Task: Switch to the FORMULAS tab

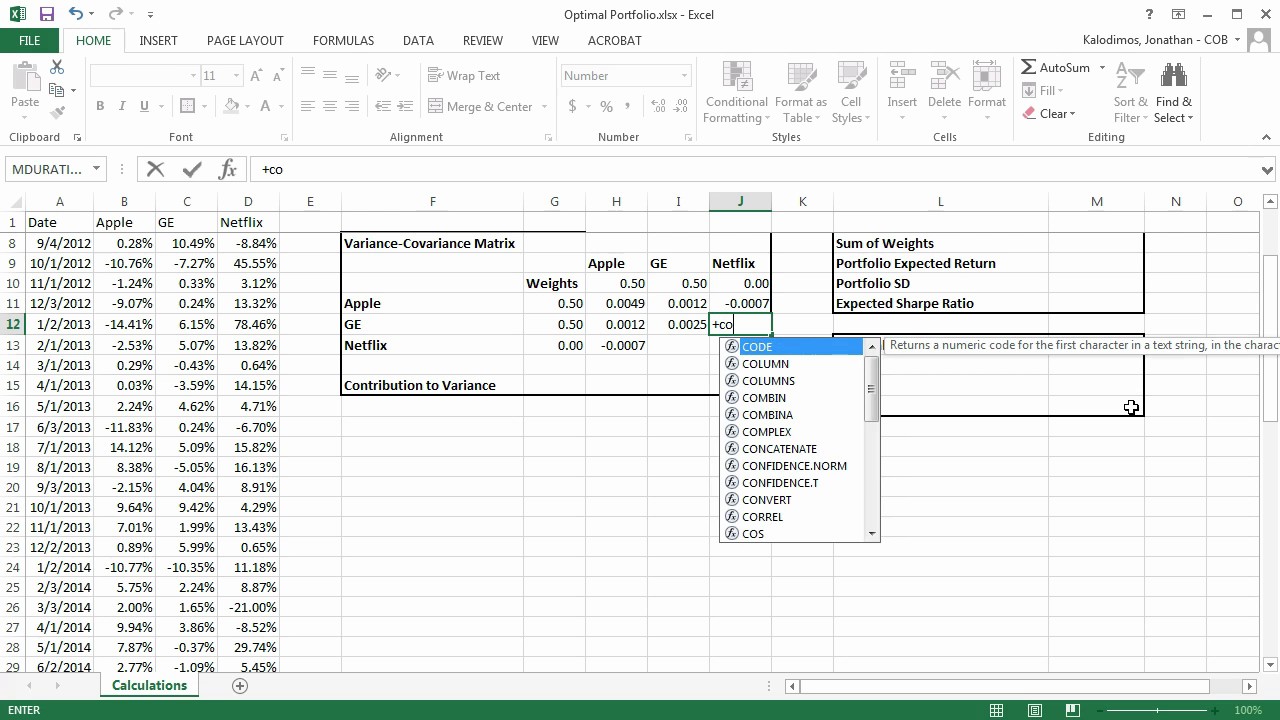Action: [343, 40]
